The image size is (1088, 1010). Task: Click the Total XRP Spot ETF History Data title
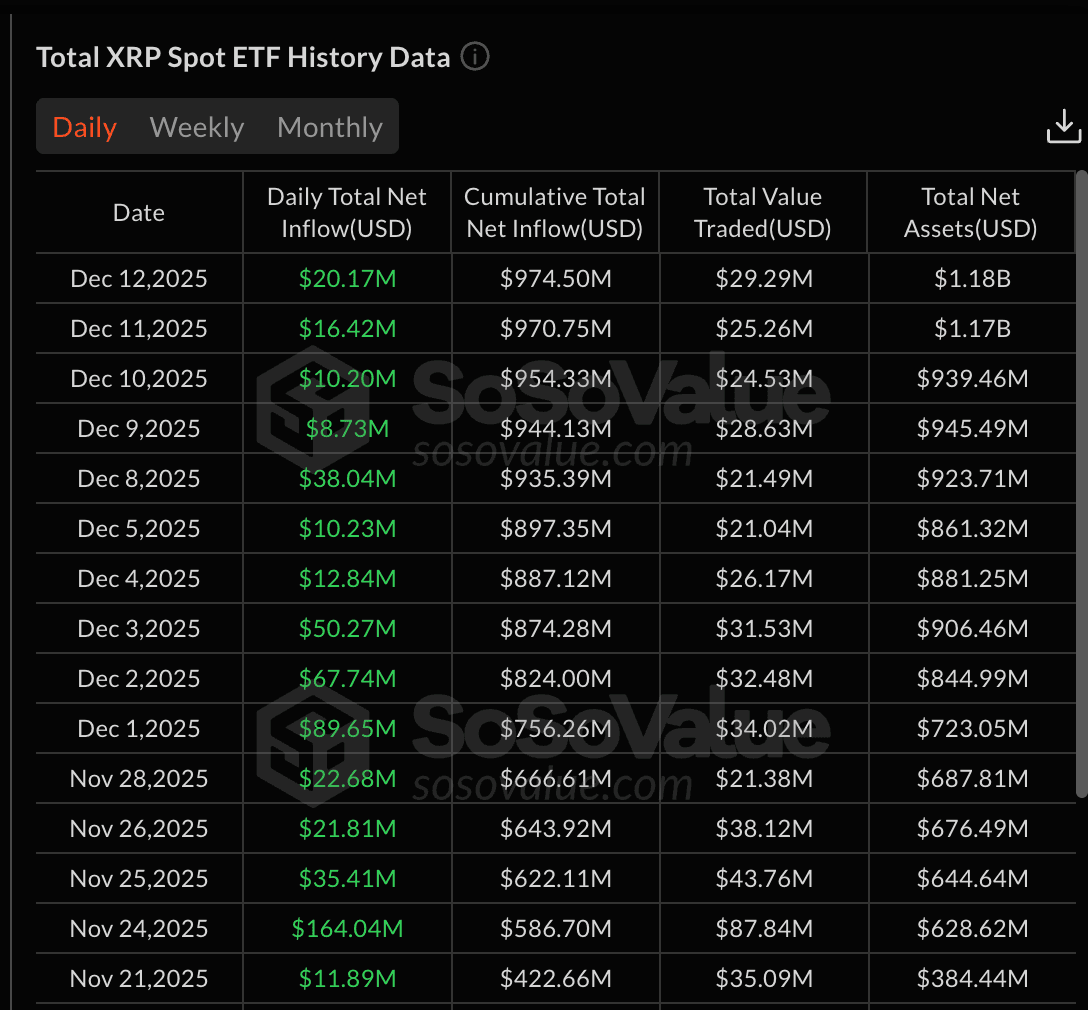coord(242,57)
